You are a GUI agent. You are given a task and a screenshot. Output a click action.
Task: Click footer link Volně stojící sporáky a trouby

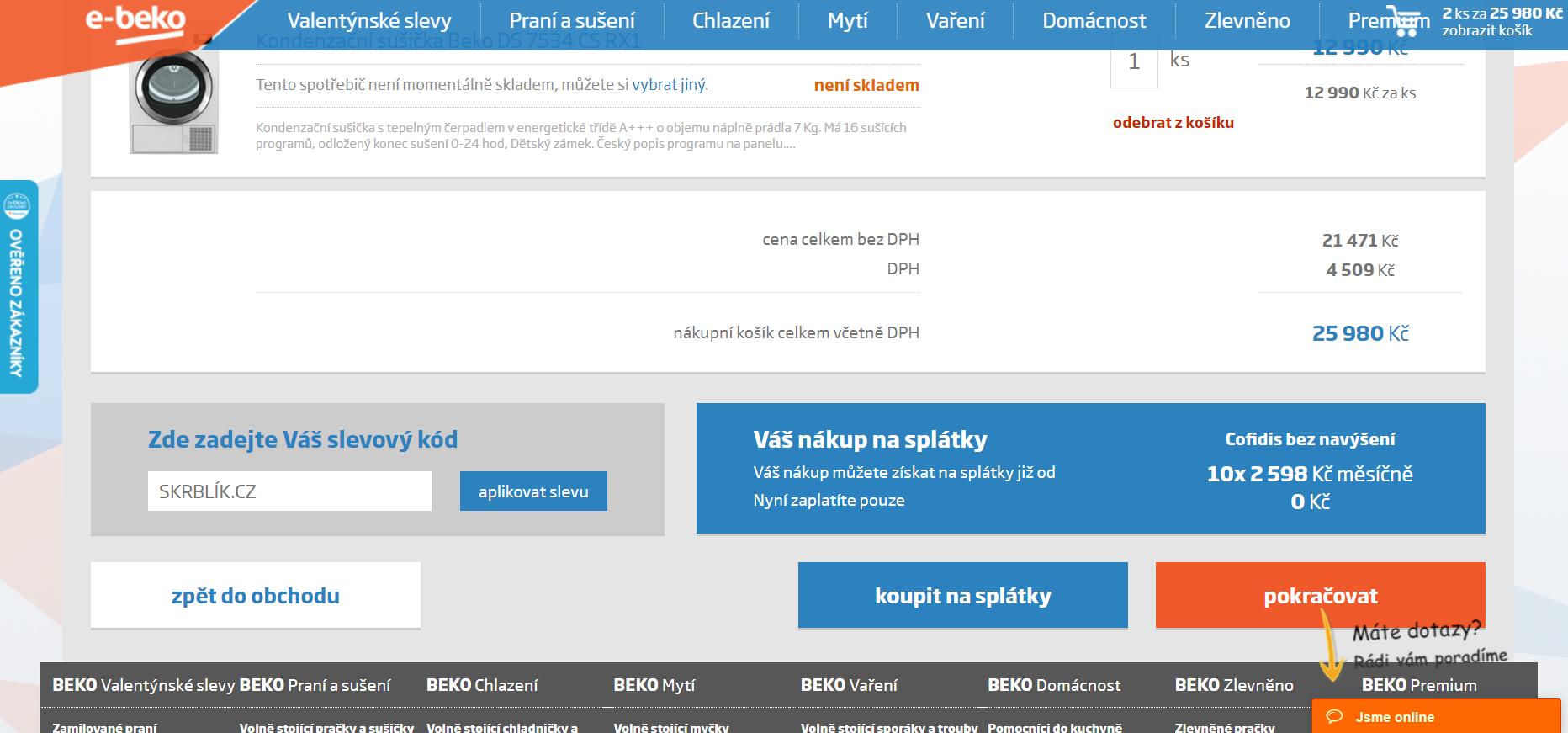click(889, 727)
